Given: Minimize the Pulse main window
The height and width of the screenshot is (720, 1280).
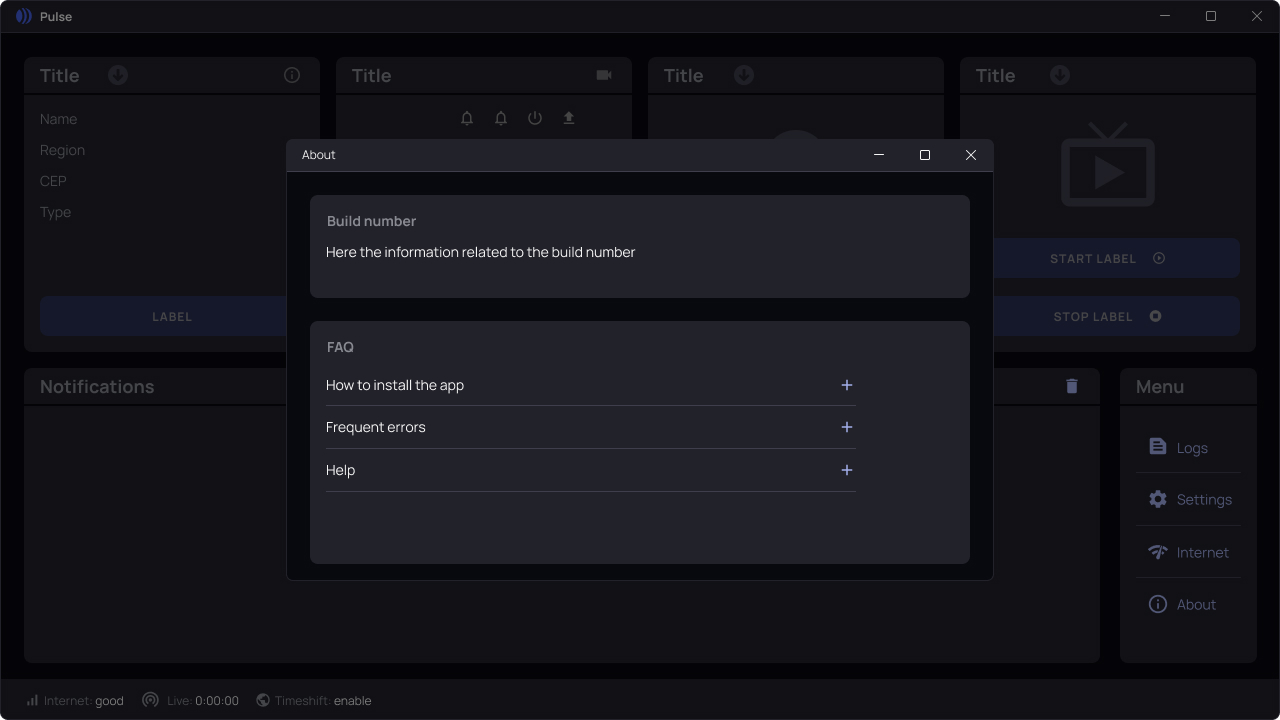Looking at the screenshot, I should [1165, 16].
